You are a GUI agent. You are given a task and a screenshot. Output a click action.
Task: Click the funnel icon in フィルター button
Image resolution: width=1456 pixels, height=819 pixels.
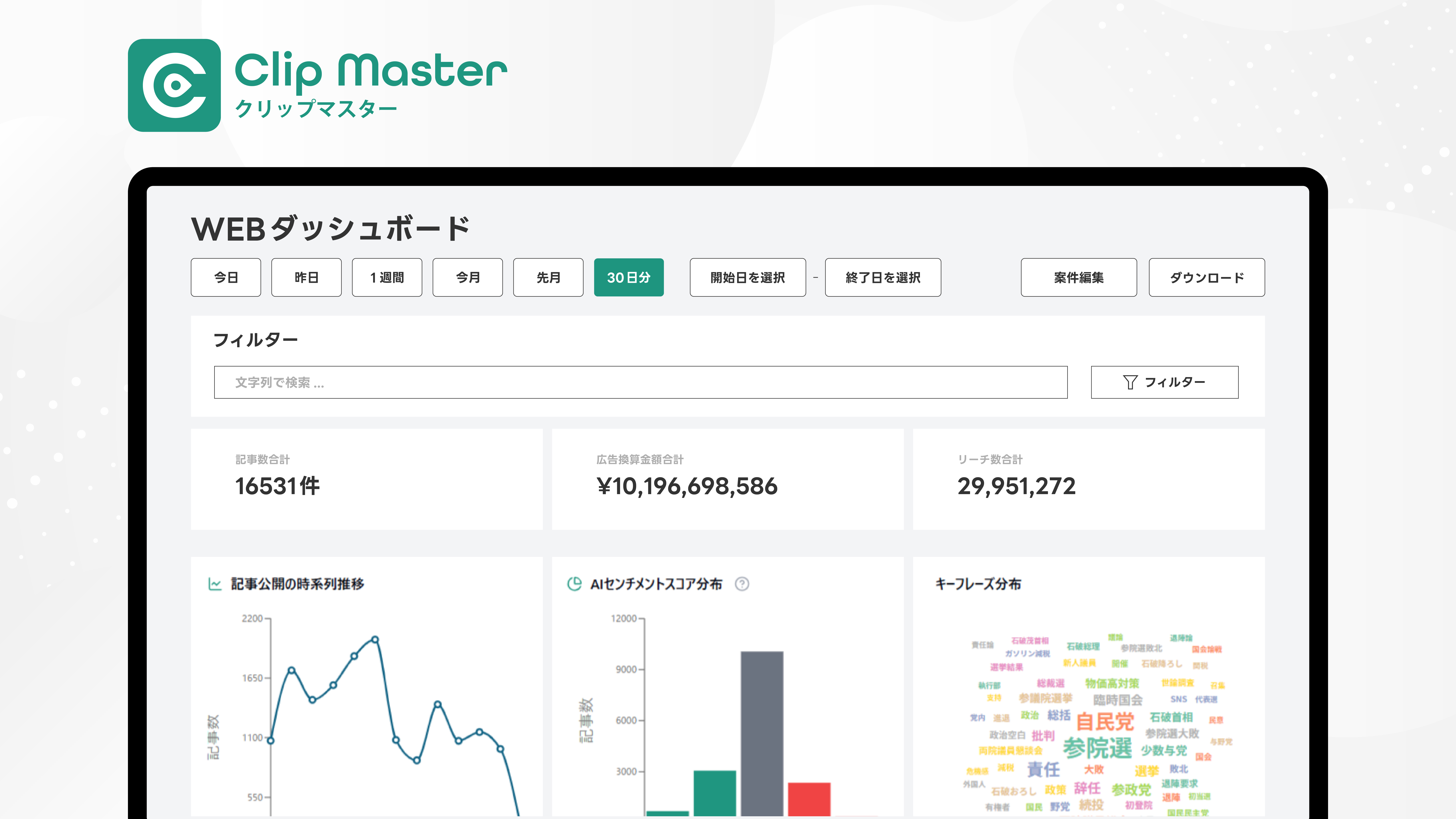(x=1130, y=383)
